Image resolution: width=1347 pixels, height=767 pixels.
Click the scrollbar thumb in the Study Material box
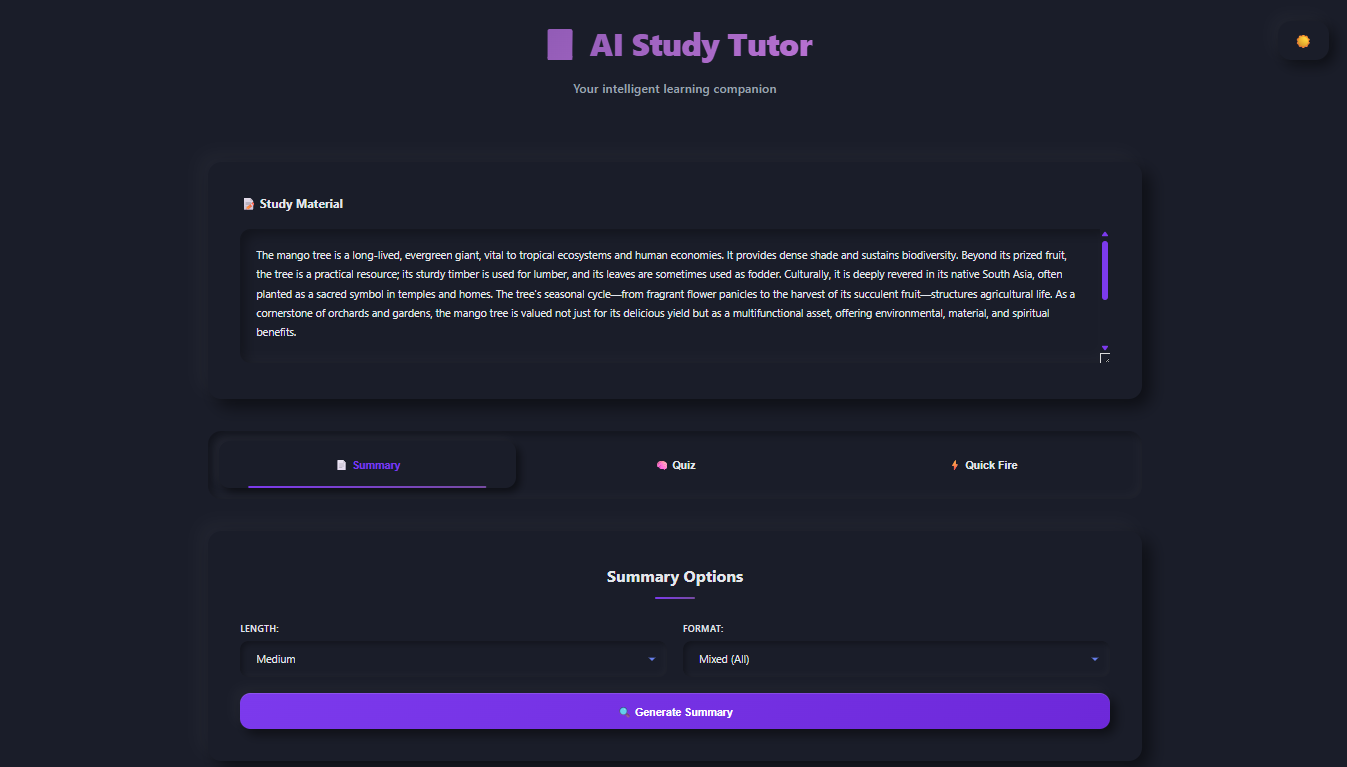point(1104,268)
